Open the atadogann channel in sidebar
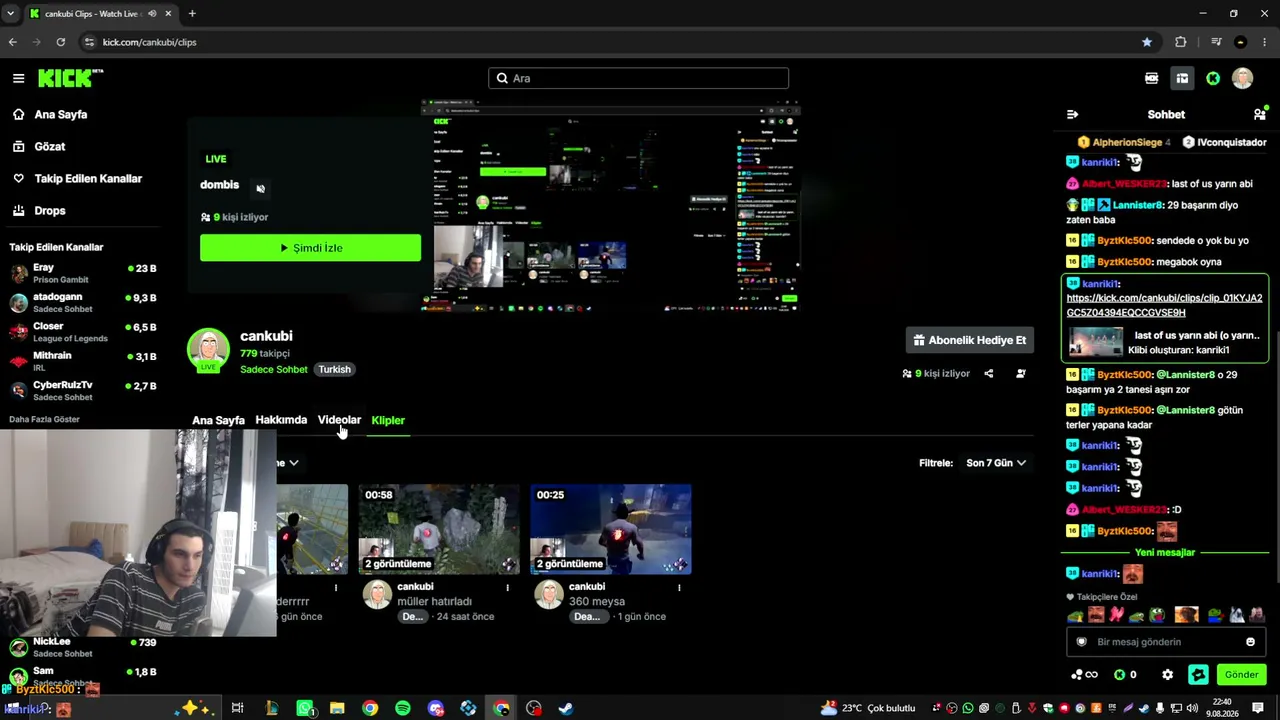The height and width of the screenshot is (720, 1280). pyautogui.click(x=82, y=302)
